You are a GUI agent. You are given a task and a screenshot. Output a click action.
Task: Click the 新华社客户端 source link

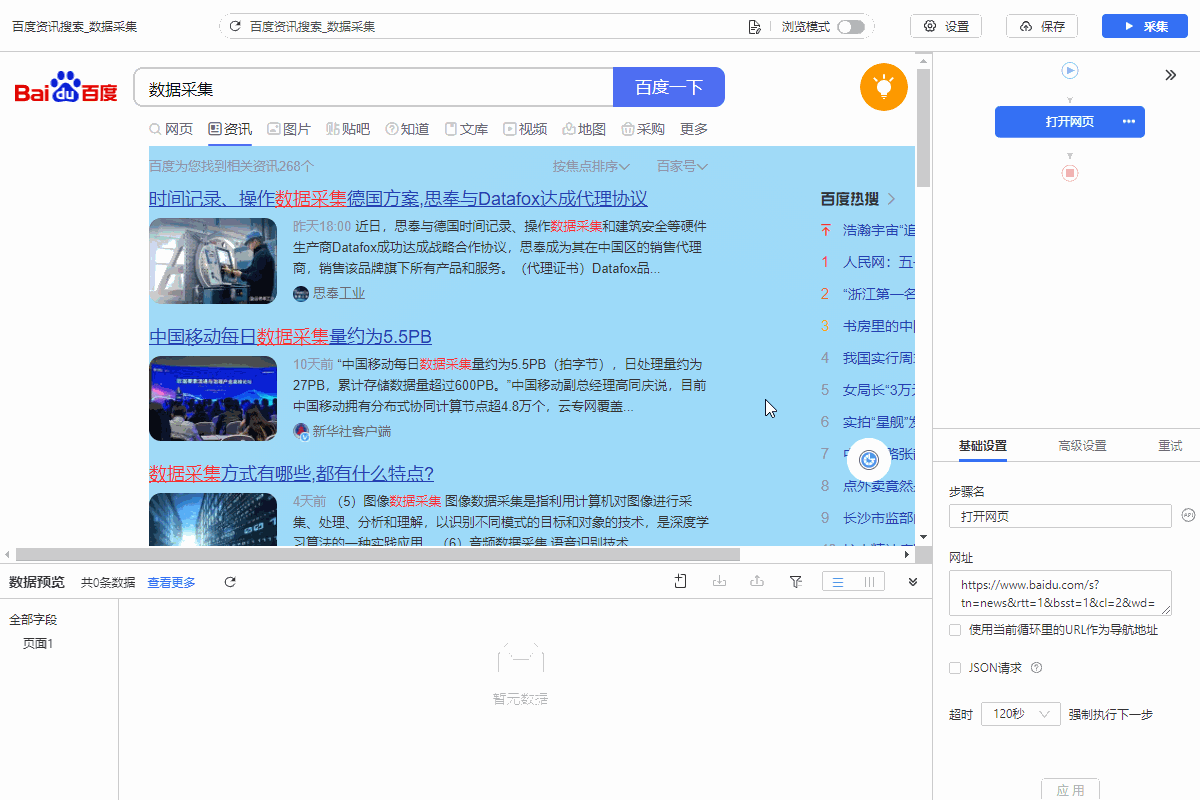[342, 431]
